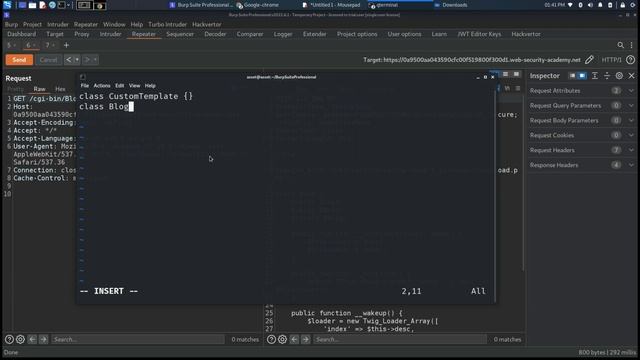This screenshot has width=640, height=360.
Task: Select the Pretty request view tab
Action: tap(16, 89)
